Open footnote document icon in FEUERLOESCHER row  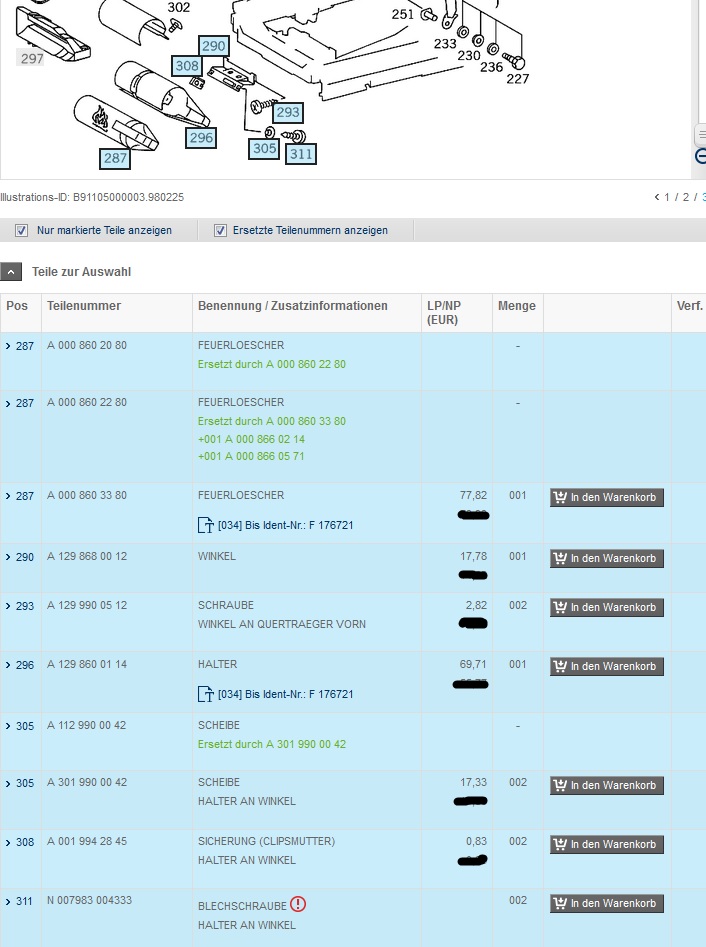tap(207, 525)
